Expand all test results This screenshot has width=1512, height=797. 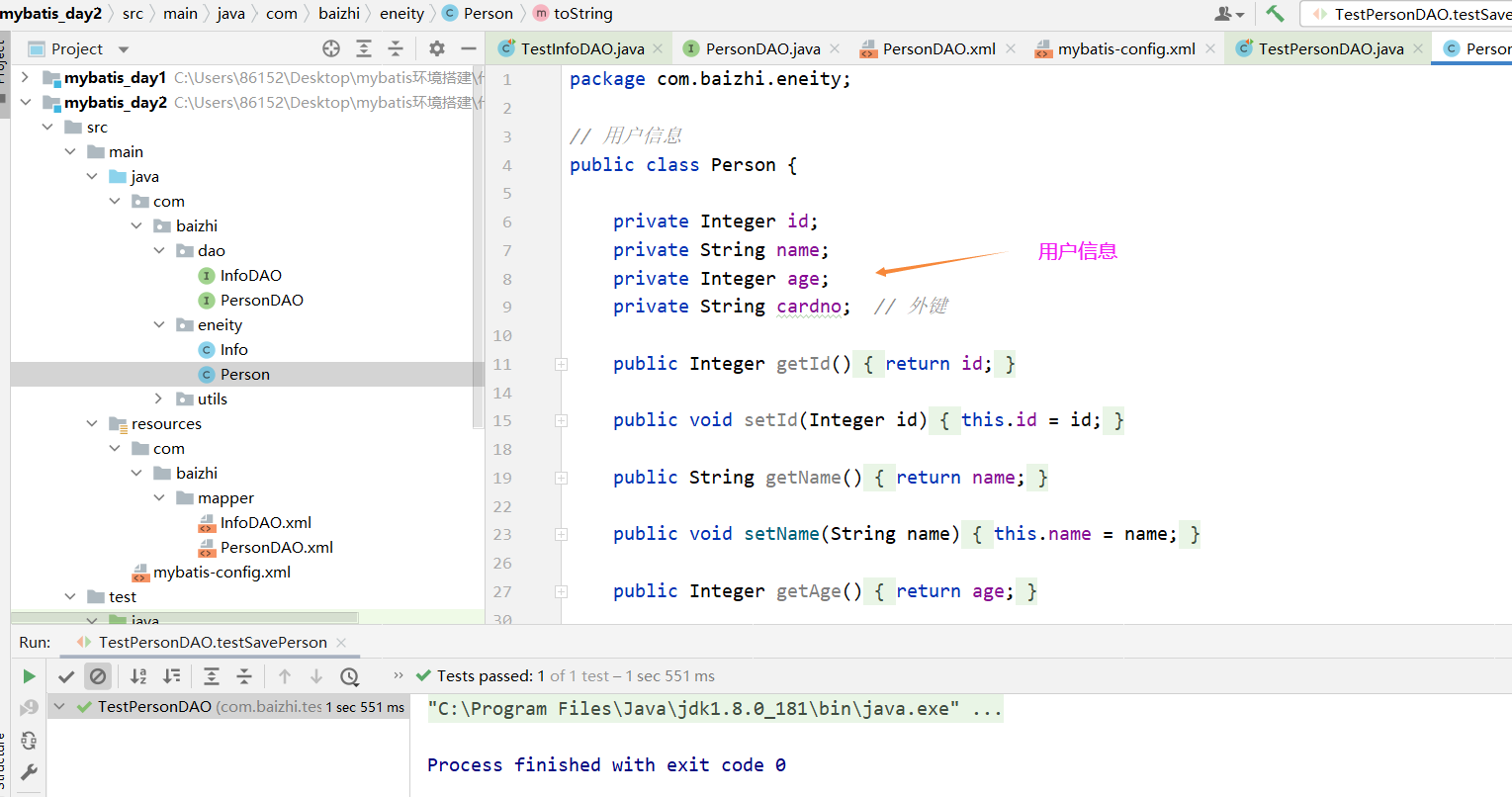click(x=212, y=676)
